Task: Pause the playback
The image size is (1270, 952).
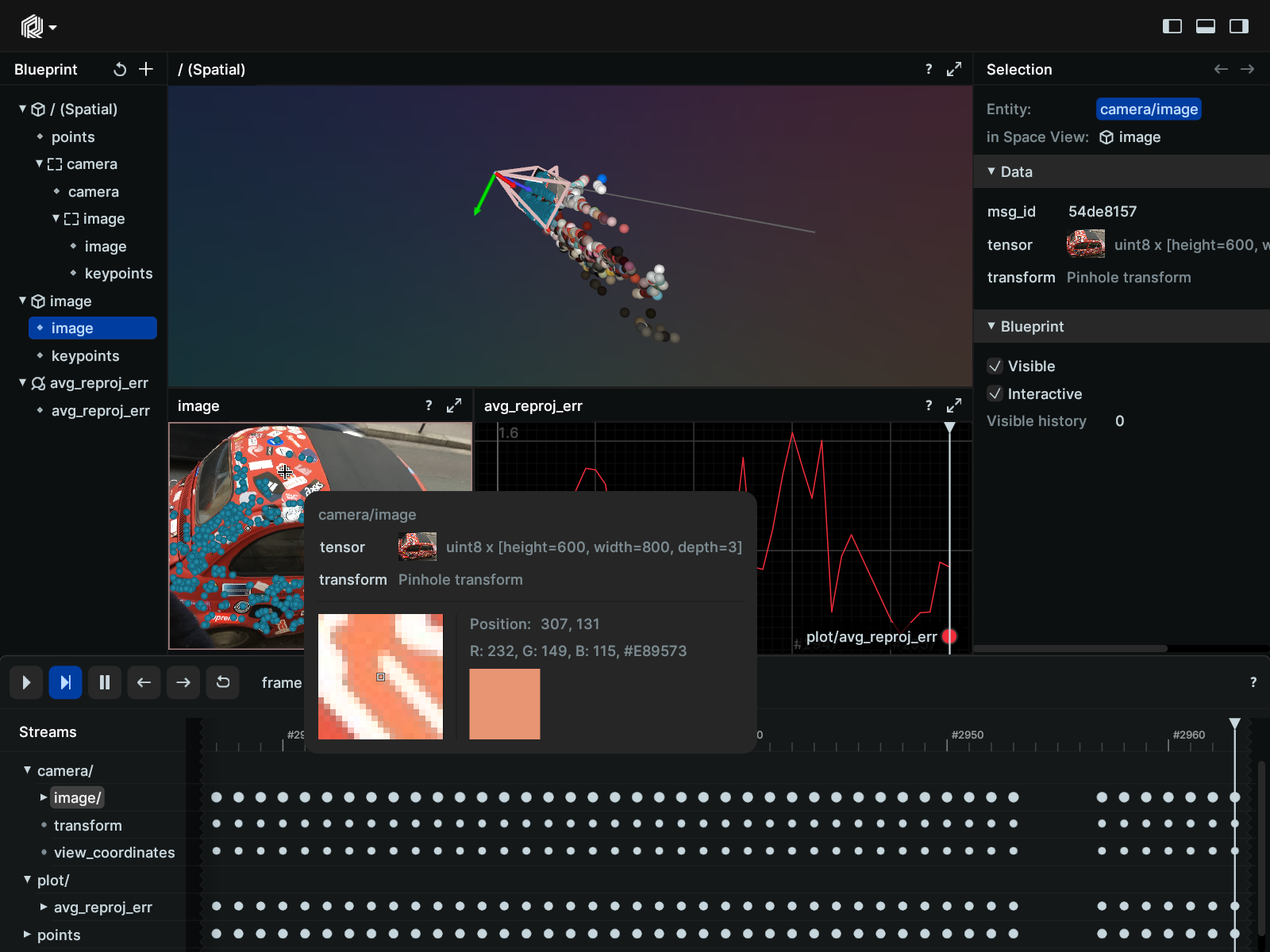Action: tap(105, 682)
